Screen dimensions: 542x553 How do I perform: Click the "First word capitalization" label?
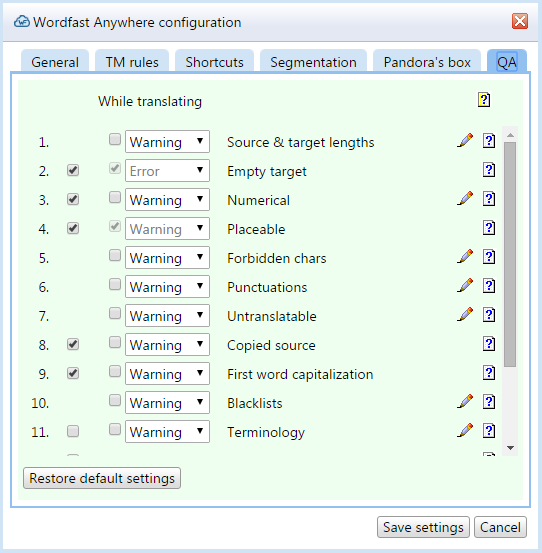click(x=300, y=374)
